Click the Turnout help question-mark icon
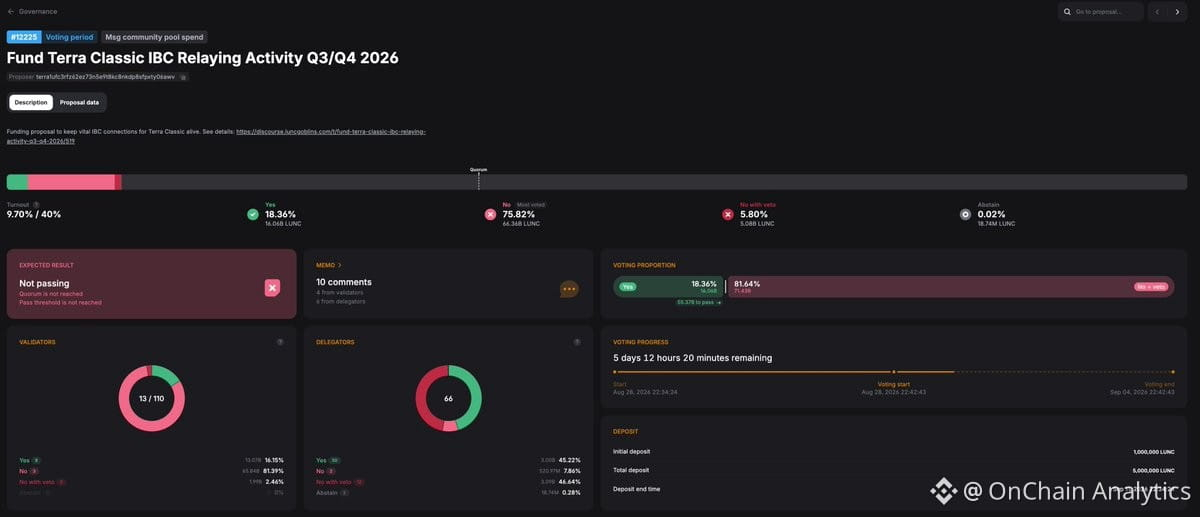The image size is (1200, 517). pos(36,204)
